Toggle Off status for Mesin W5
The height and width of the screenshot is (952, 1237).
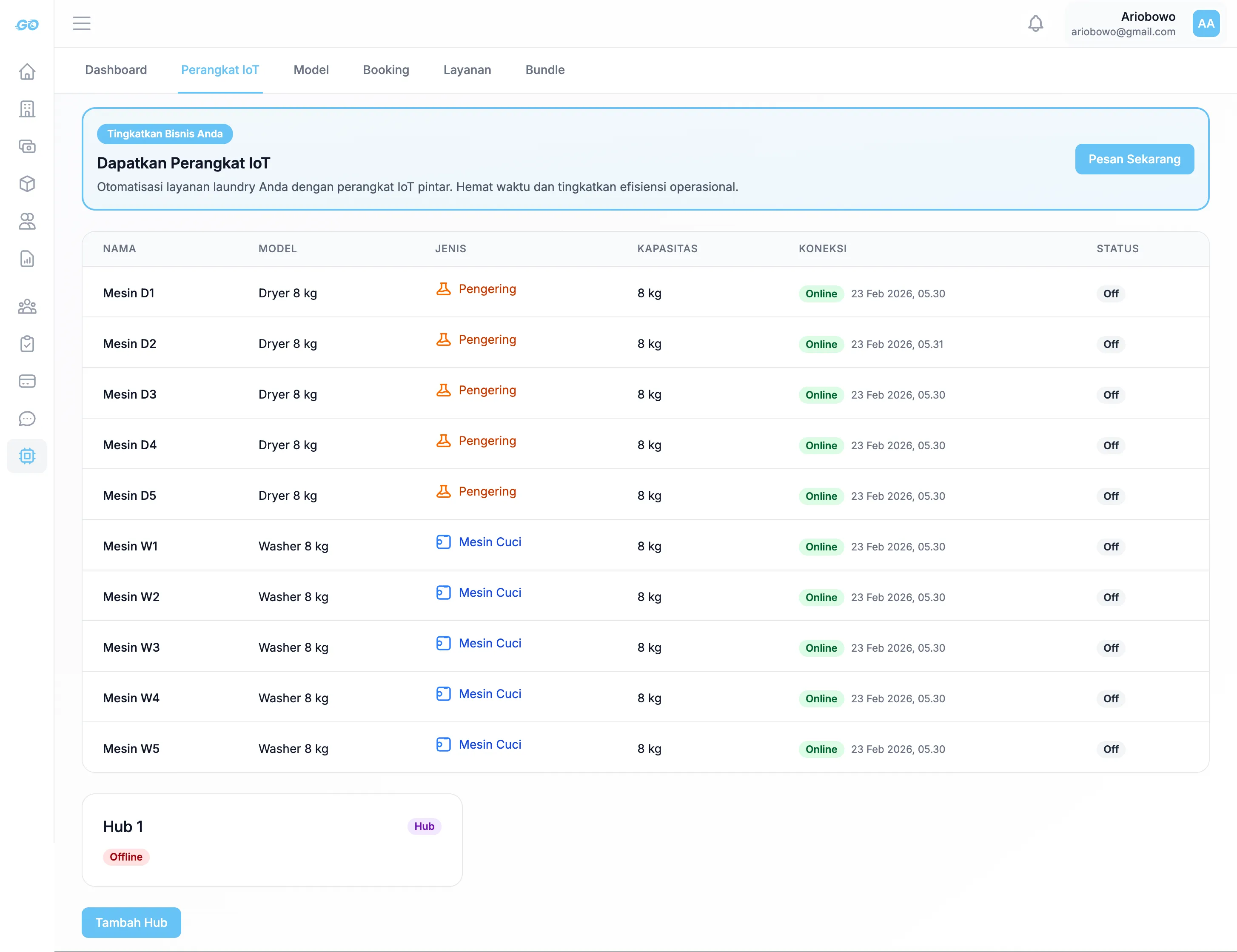click(x=1110, y=749)
